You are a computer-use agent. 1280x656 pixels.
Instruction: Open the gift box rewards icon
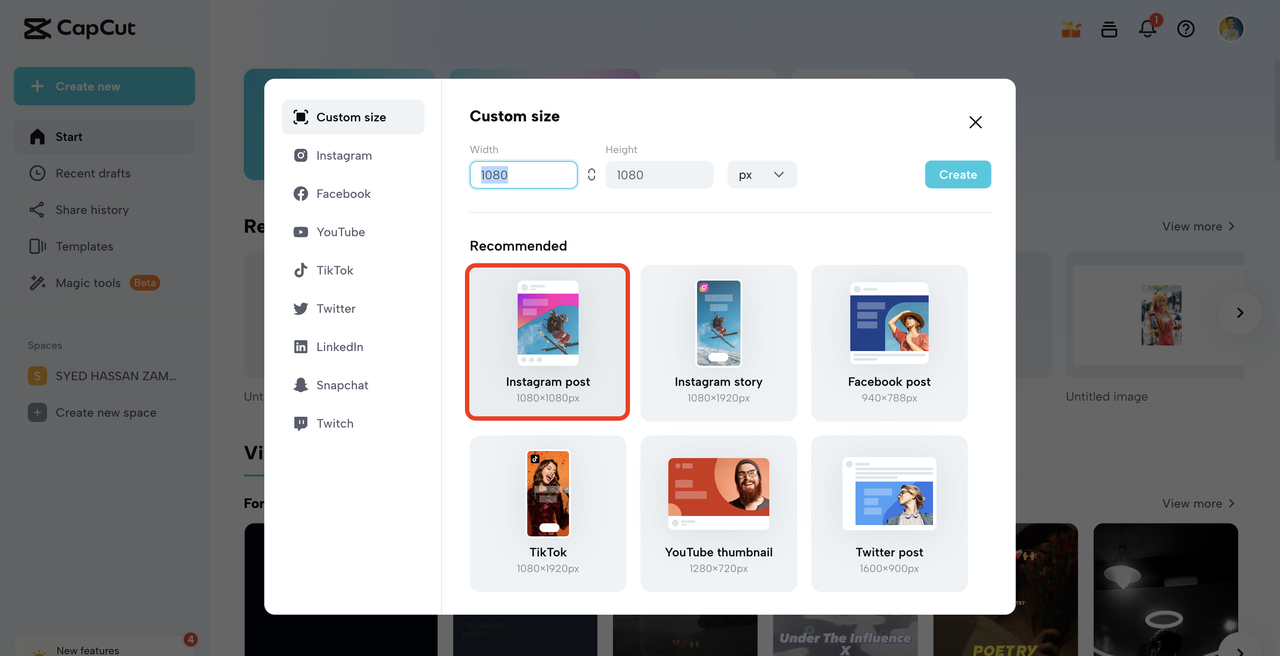1071,29
